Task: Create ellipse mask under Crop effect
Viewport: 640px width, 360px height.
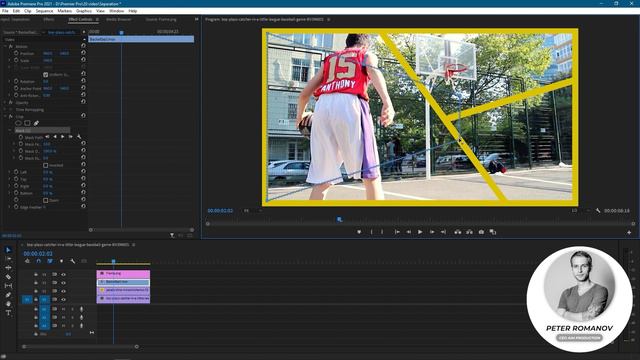Action: [x=18, y=123]
